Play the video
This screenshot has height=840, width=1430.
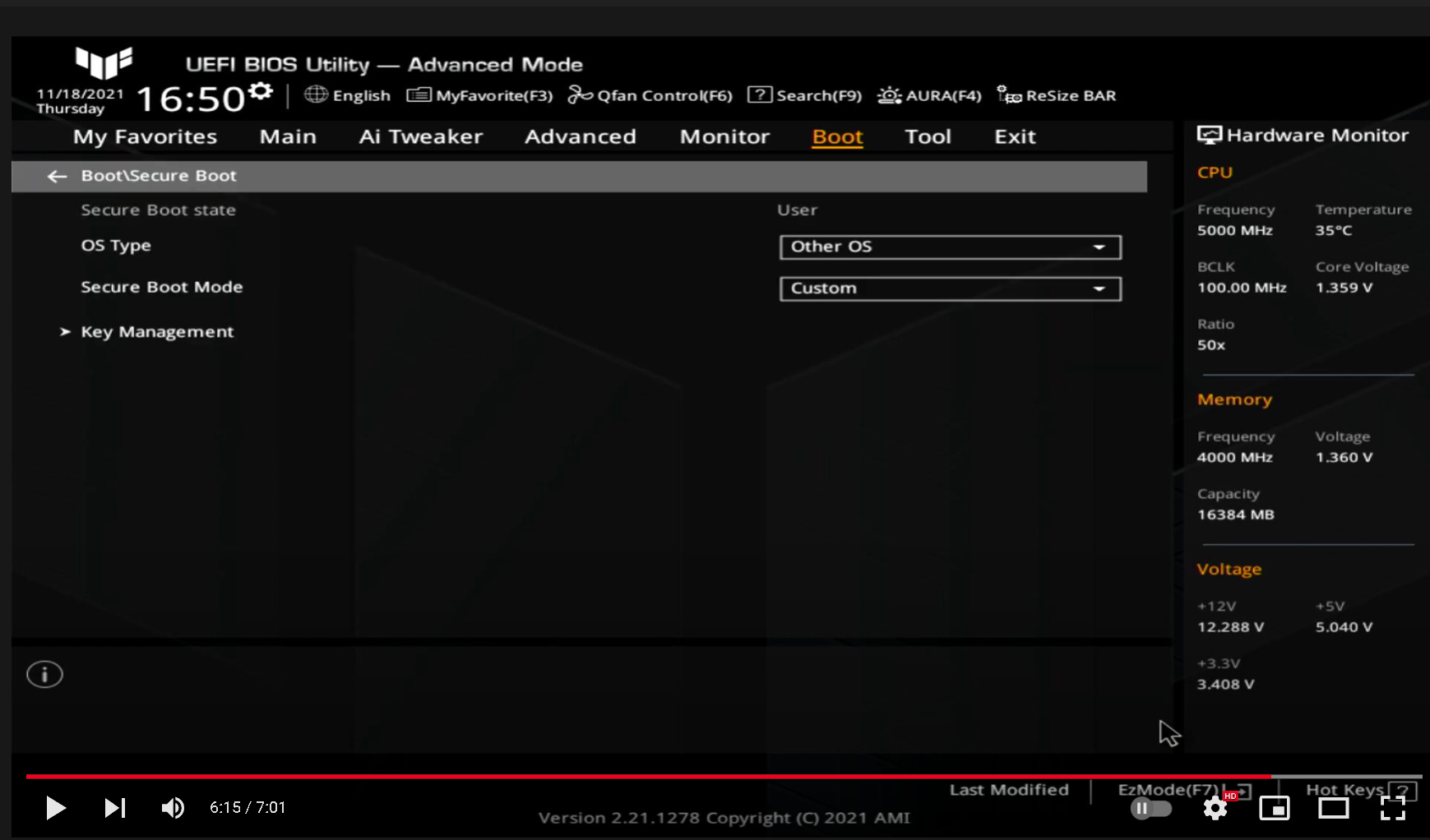pos(55,808)
